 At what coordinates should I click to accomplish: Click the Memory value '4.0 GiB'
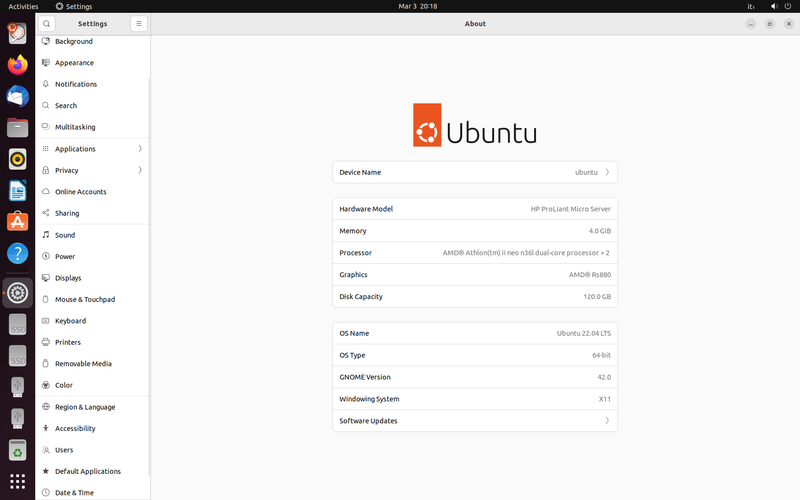click(x=599, y=231)
